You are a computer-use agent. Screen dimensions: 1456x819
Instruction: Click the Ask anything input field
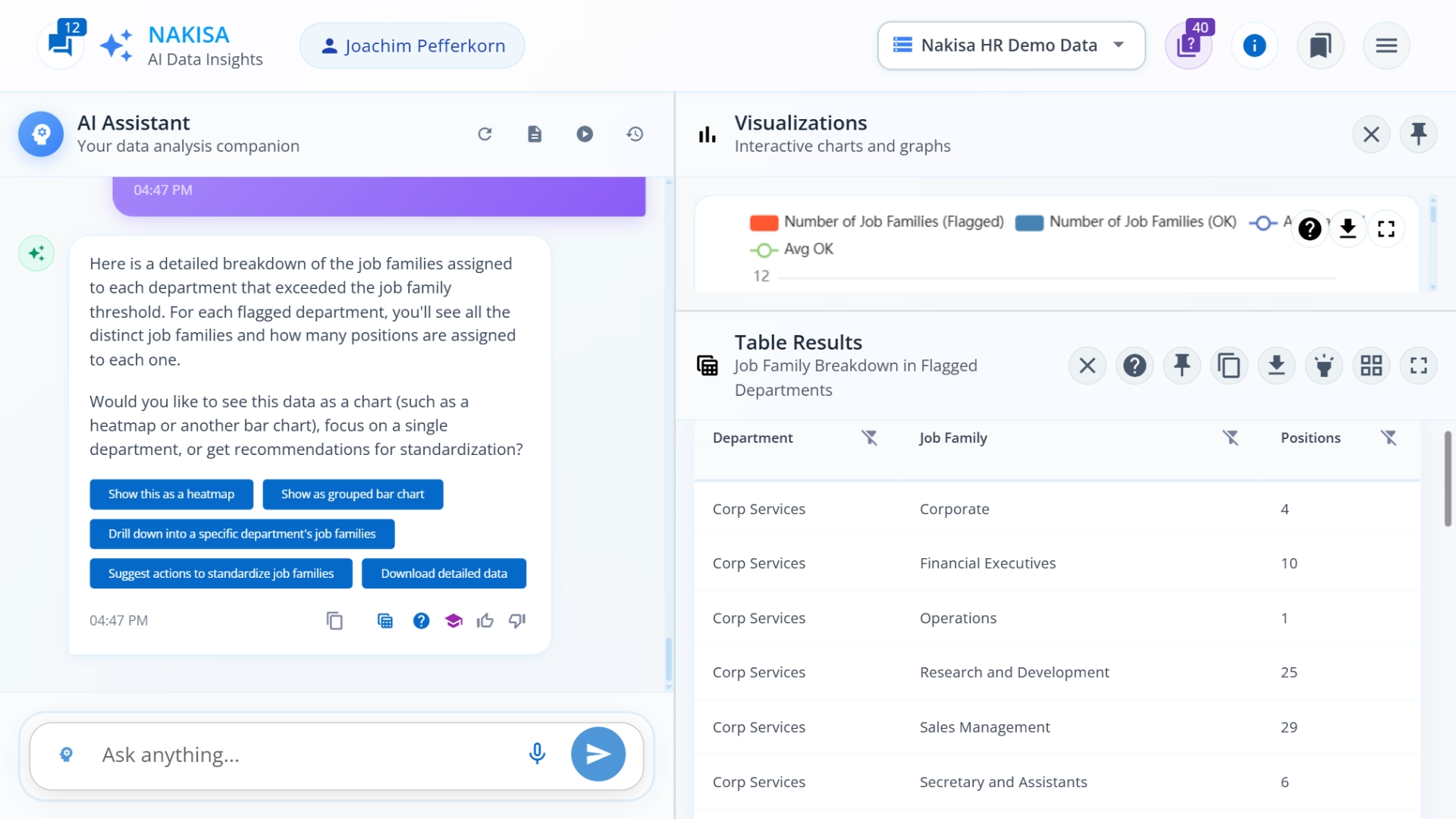tap(303, 755)
